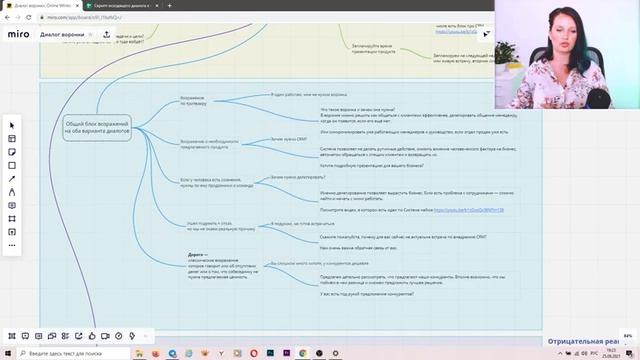Viewport: 640px width, 360px height.
Task: Select the Хотите подробную презентацию text
Action: click(371, 166)
